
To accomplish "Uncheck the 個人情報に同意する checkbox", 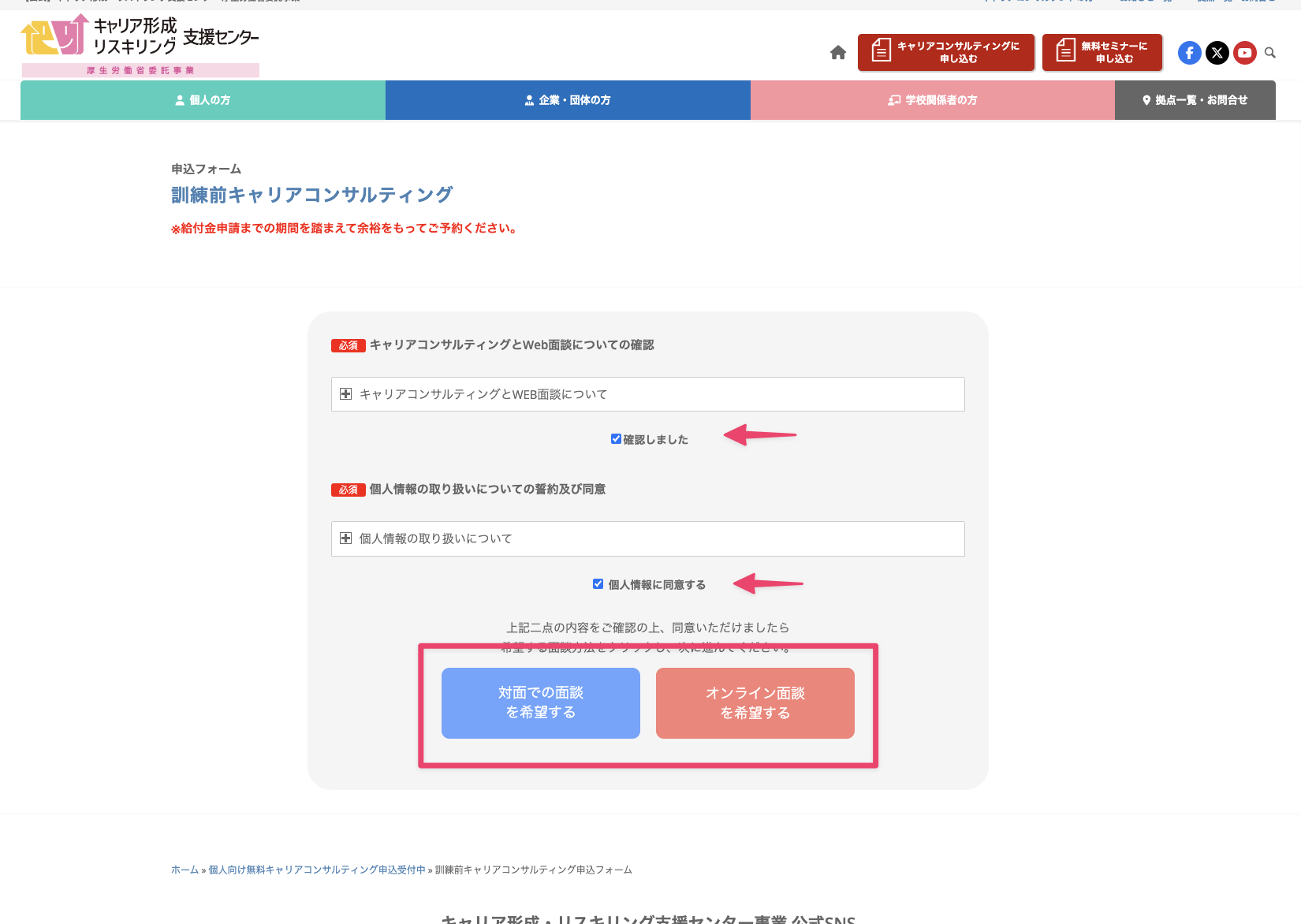I will (598, 583).
